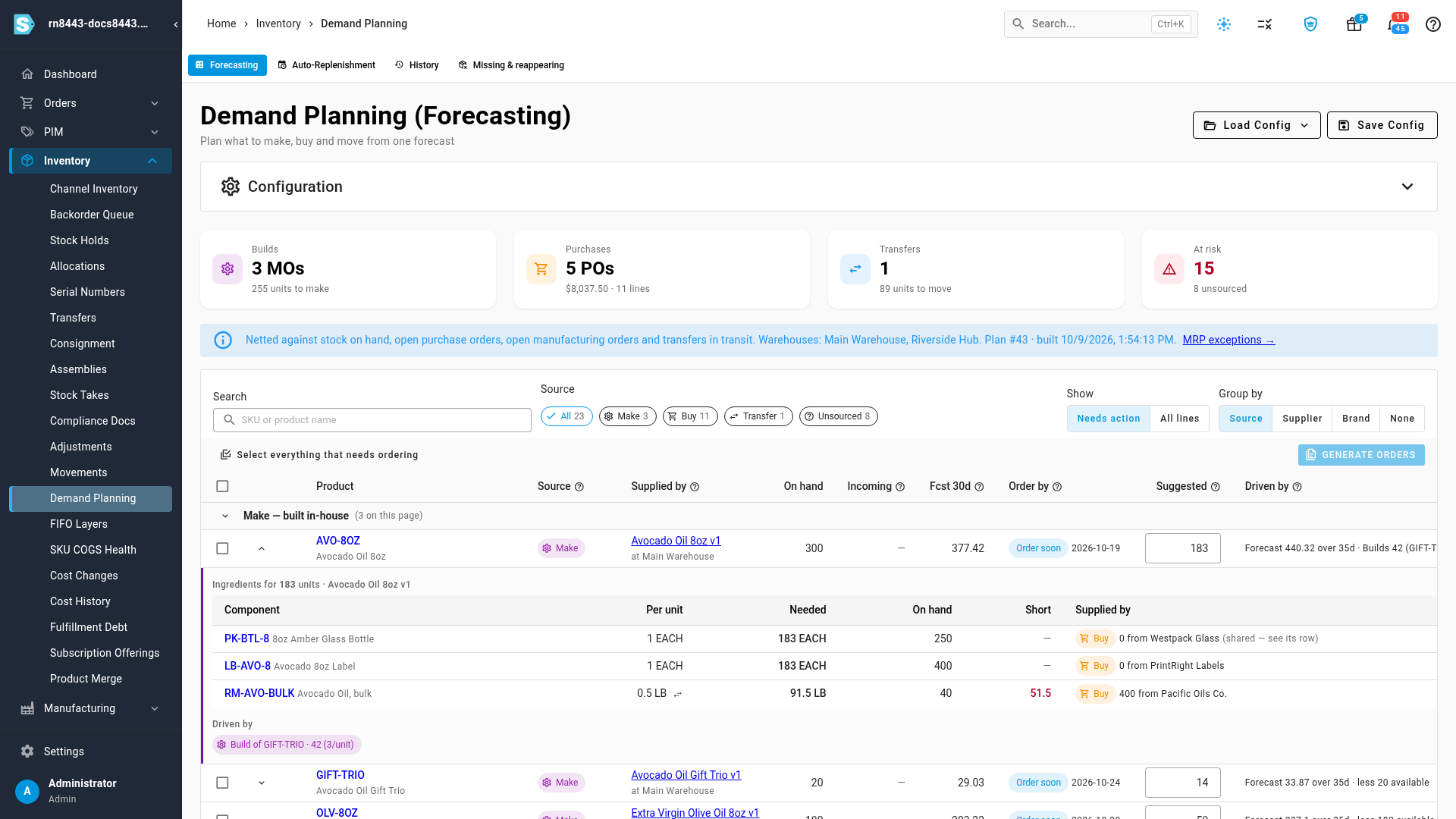Open the help question mark icon
Screen dimensions: 1456x819
click(1433, 24)
